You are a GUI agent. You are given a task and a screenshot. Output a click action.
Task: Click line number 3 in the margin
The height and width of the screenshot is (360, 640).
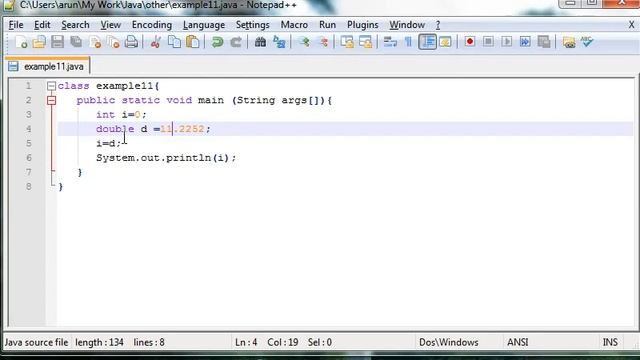(29, 115)
